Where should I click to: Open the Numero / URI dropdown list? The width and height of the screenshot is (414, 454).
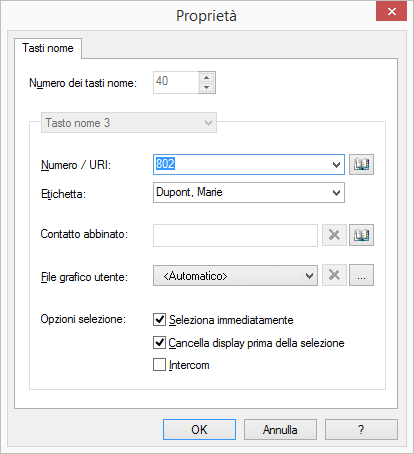pyautogui.click(x=337, y=164)
